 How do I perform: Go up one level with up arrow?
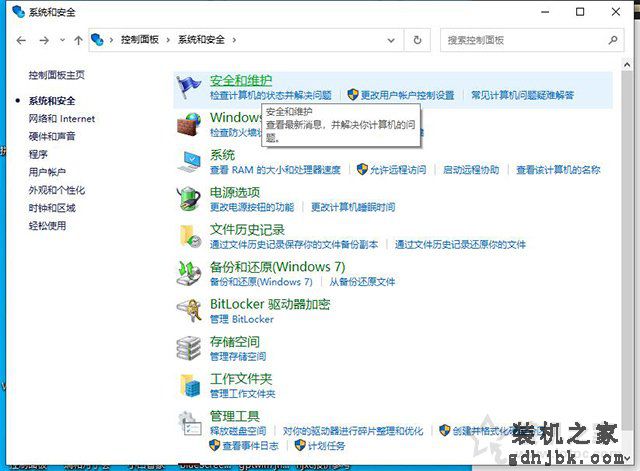point(78,40)
